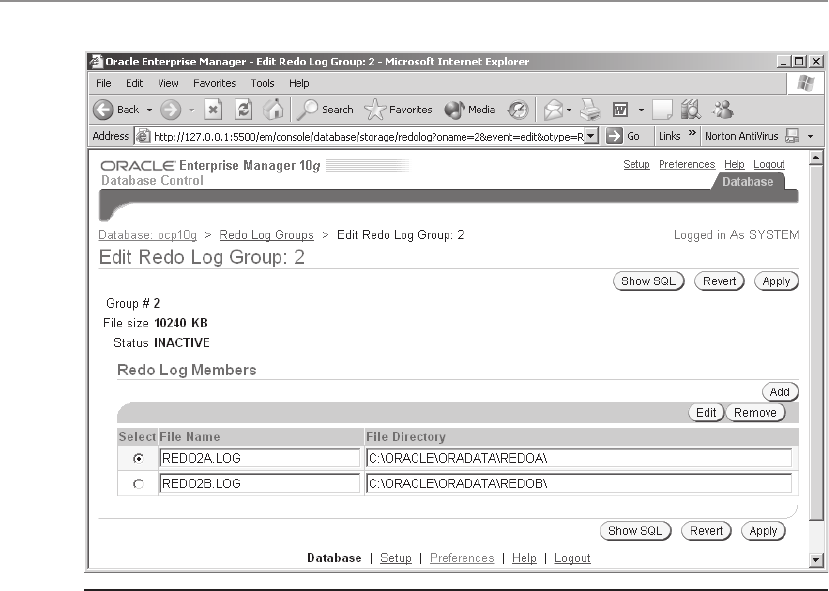Open the View menu
The width and height of the screenshot is (829, 591).
coord(168,83)
